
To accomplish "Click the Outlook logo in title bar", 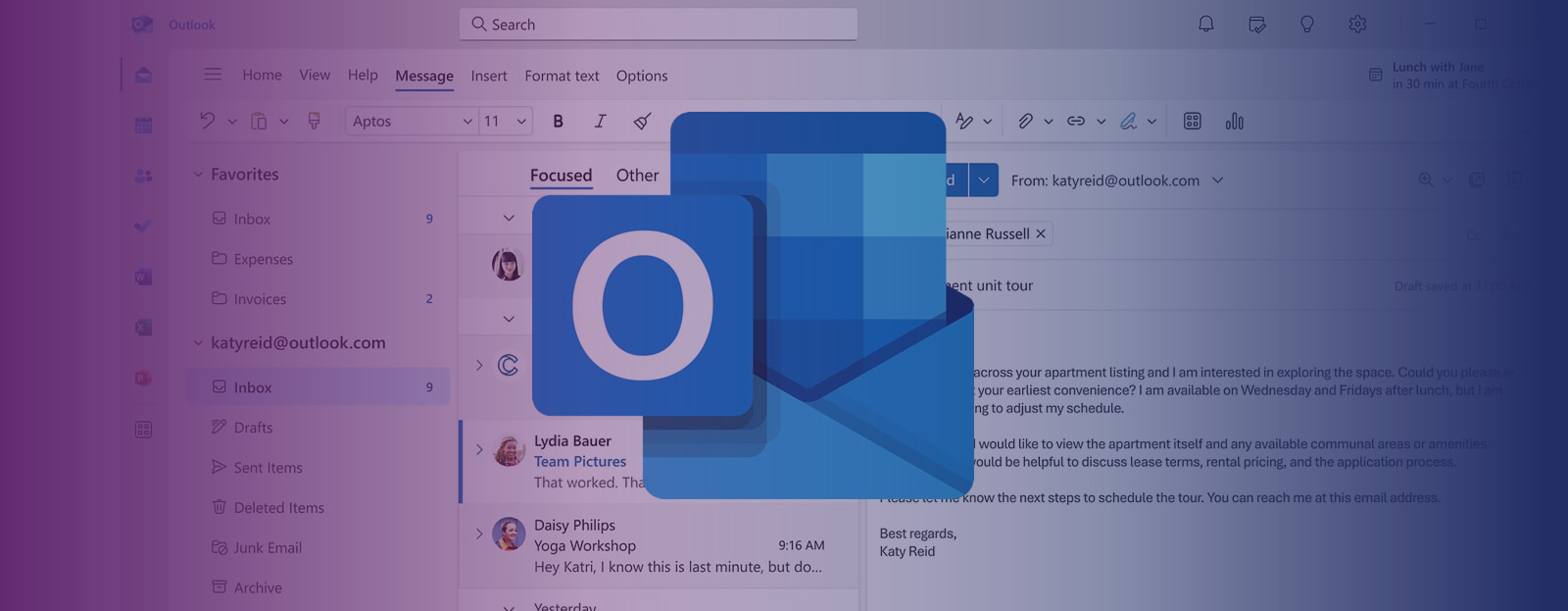I will pos(143,25).
